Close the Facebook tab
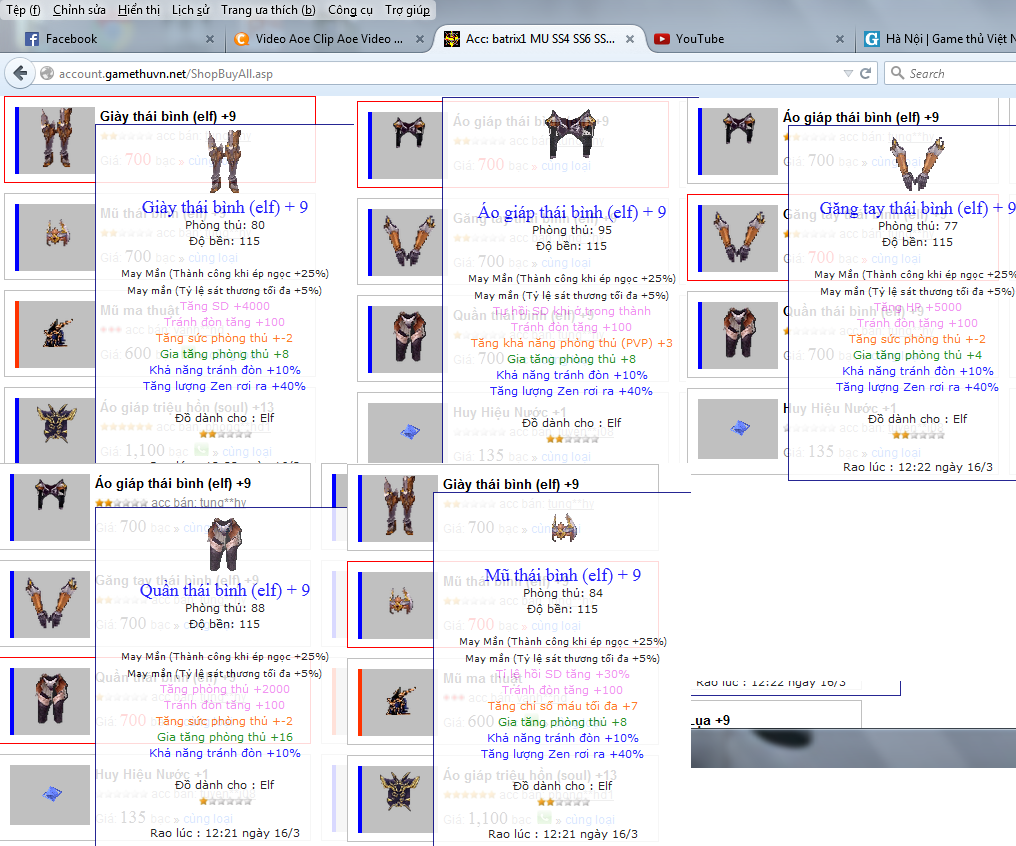Image resolution: width=1016 pixels, height=846 pixels. point(210,39)
